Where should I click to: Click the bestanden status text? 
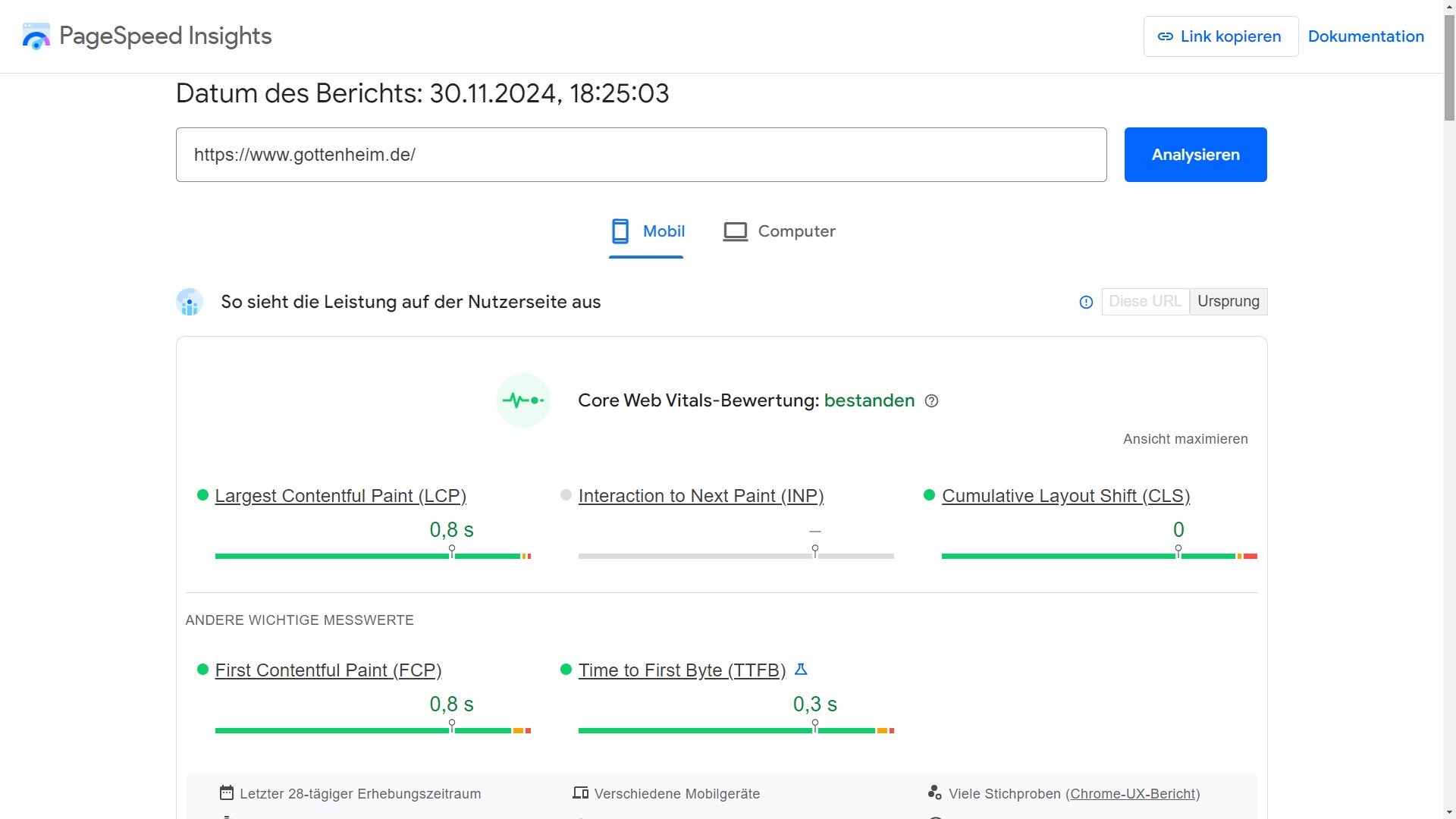pos(869,400)
